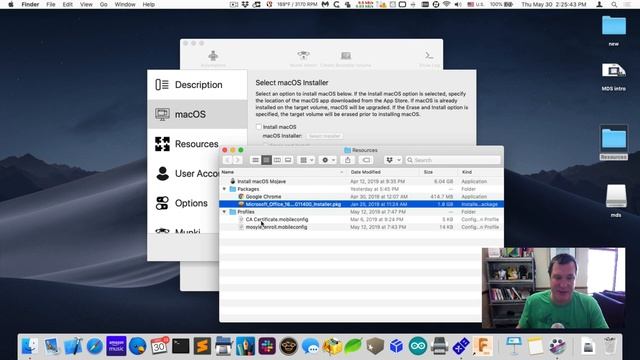Select Microsoft Office installer pkg row

tap(361, 204)
